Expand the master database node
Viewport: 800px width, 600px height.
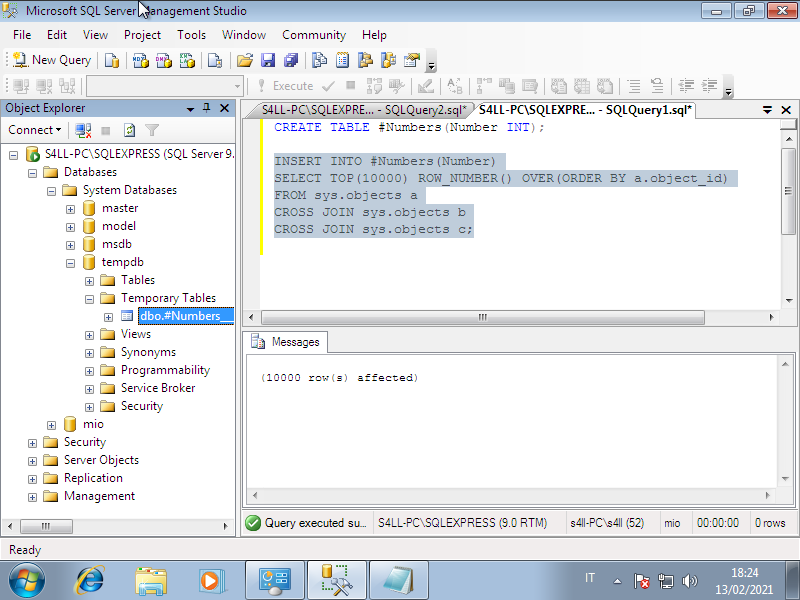pos(70,209)
